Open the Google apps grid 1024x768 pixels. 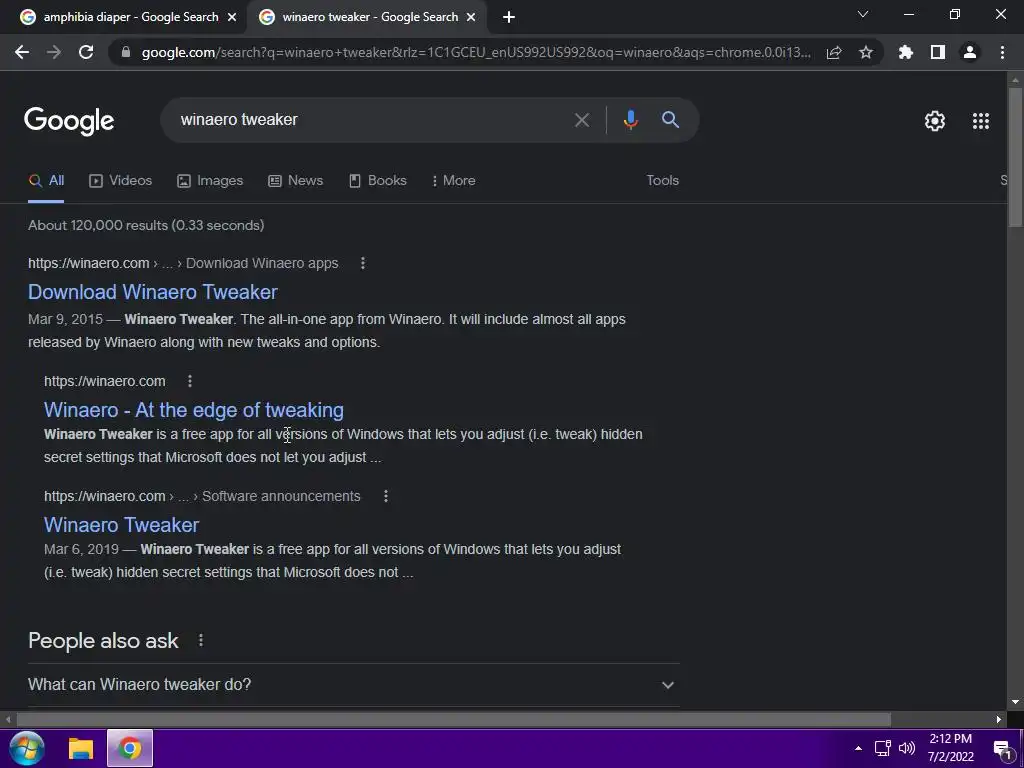[981, 121]
